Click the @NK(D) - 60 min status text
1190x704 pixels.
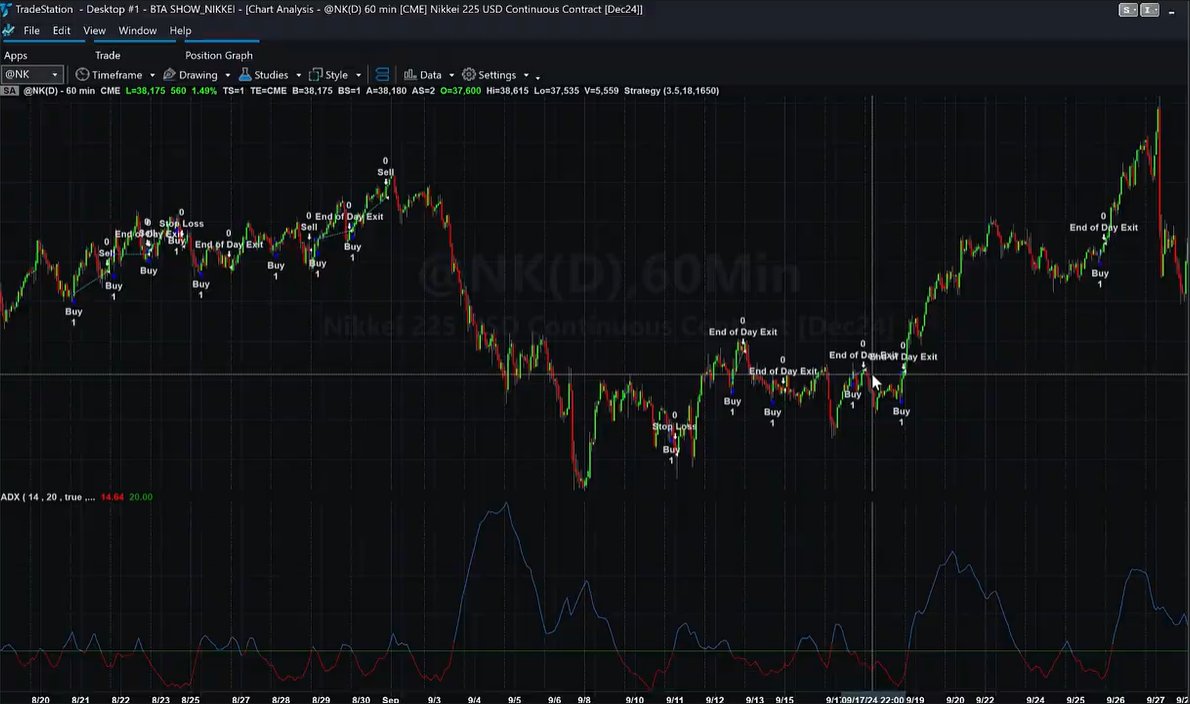point(59,90)
